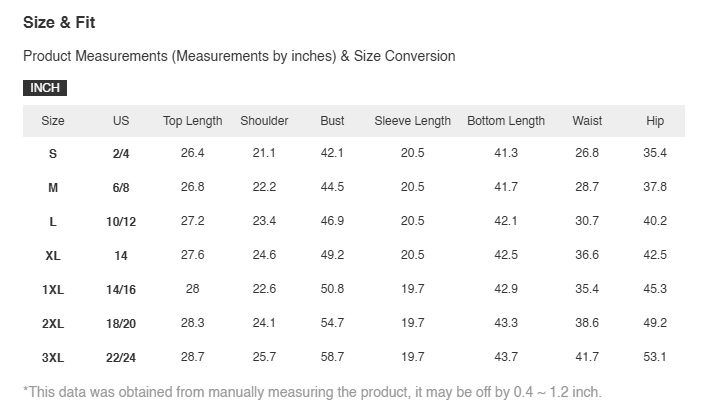Image resolution: width=728 pixels, height=415 pixels.
Task: Select the M size row label
Action: tap(53, 188)
